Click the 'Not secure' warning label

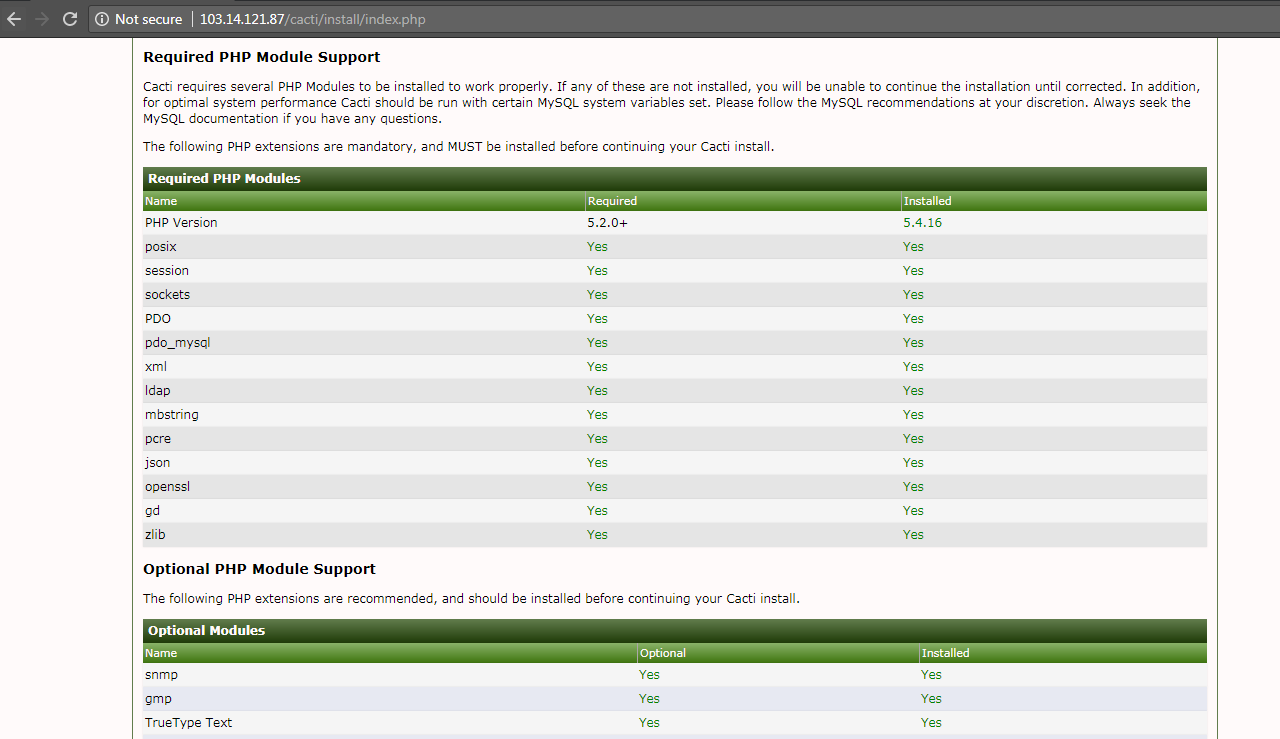coord(148,18)
